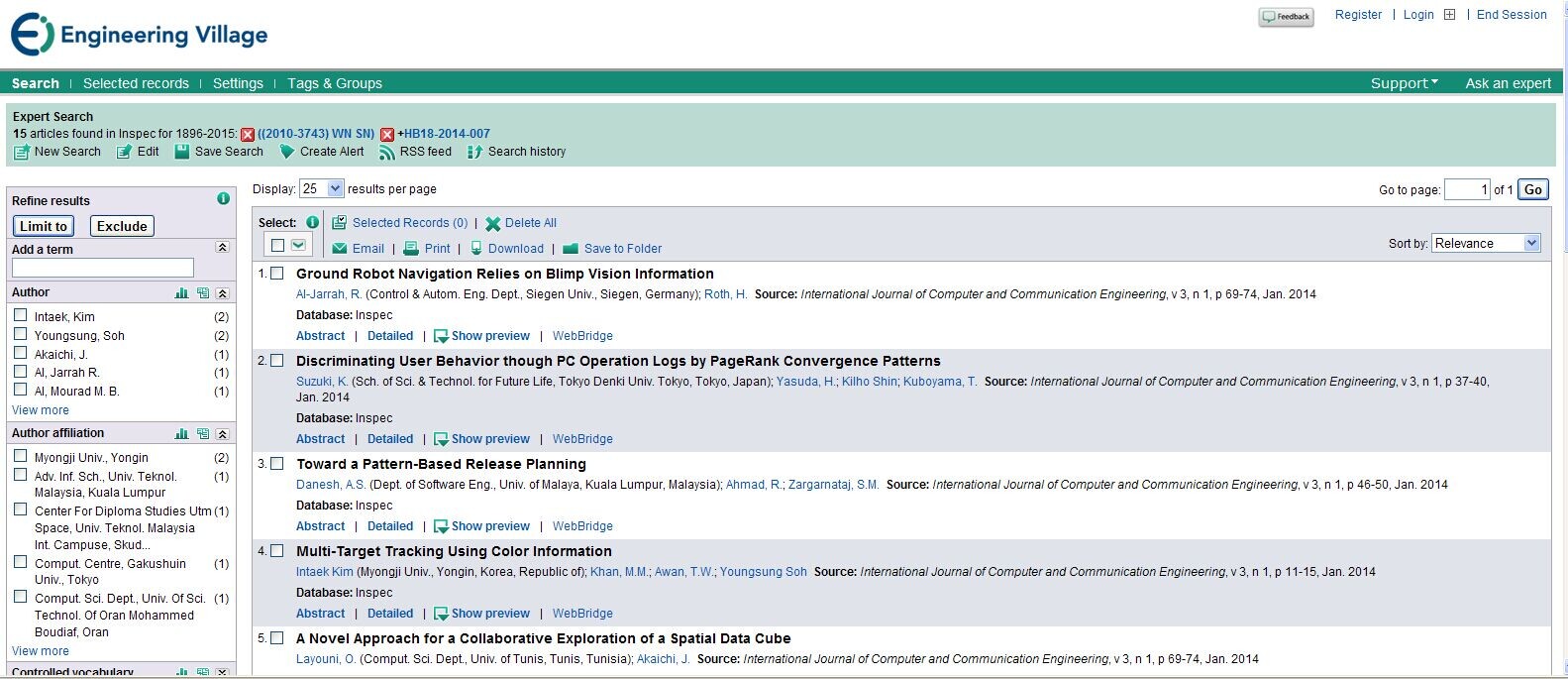This screenshot has height=679, width=1568.
Task: Show preview icon for Ground Robot Navigation
Action: 442,336
